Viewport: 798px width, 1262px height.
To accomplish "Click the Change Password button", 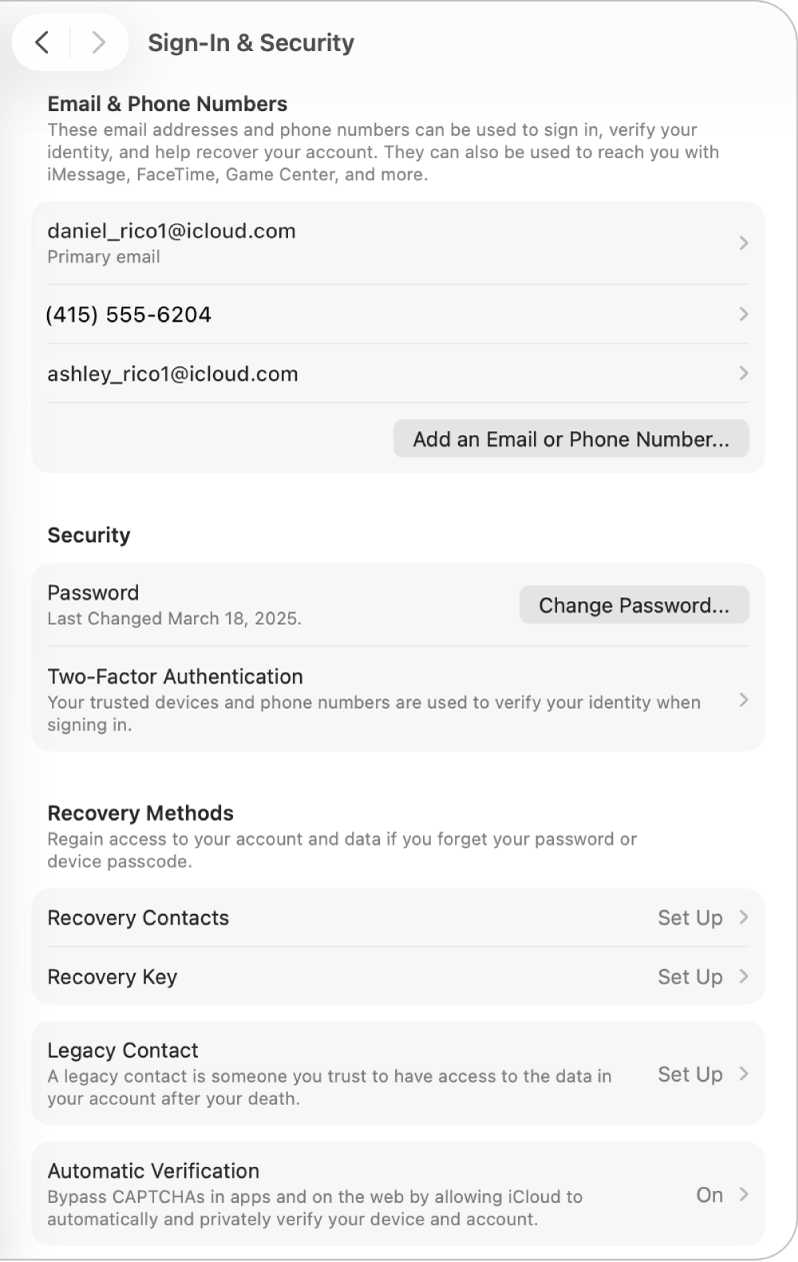I will [x=634, y=604].
